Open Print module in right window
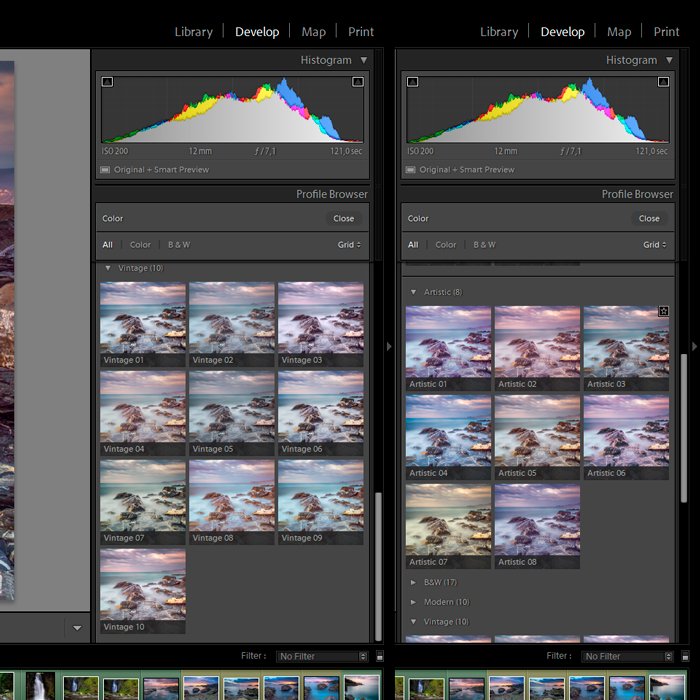This screenshot has width=700, height=700. point(666,32)
